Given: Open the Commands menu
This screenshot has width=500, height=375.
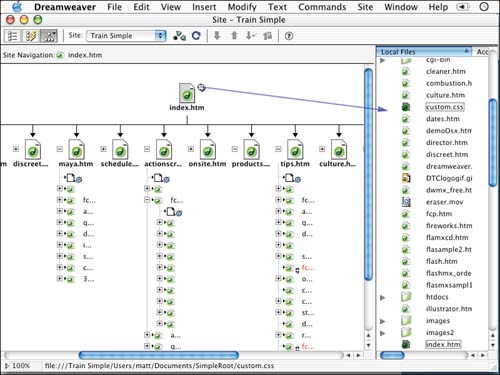Looking at the screenshot, I should click(322, 7).
